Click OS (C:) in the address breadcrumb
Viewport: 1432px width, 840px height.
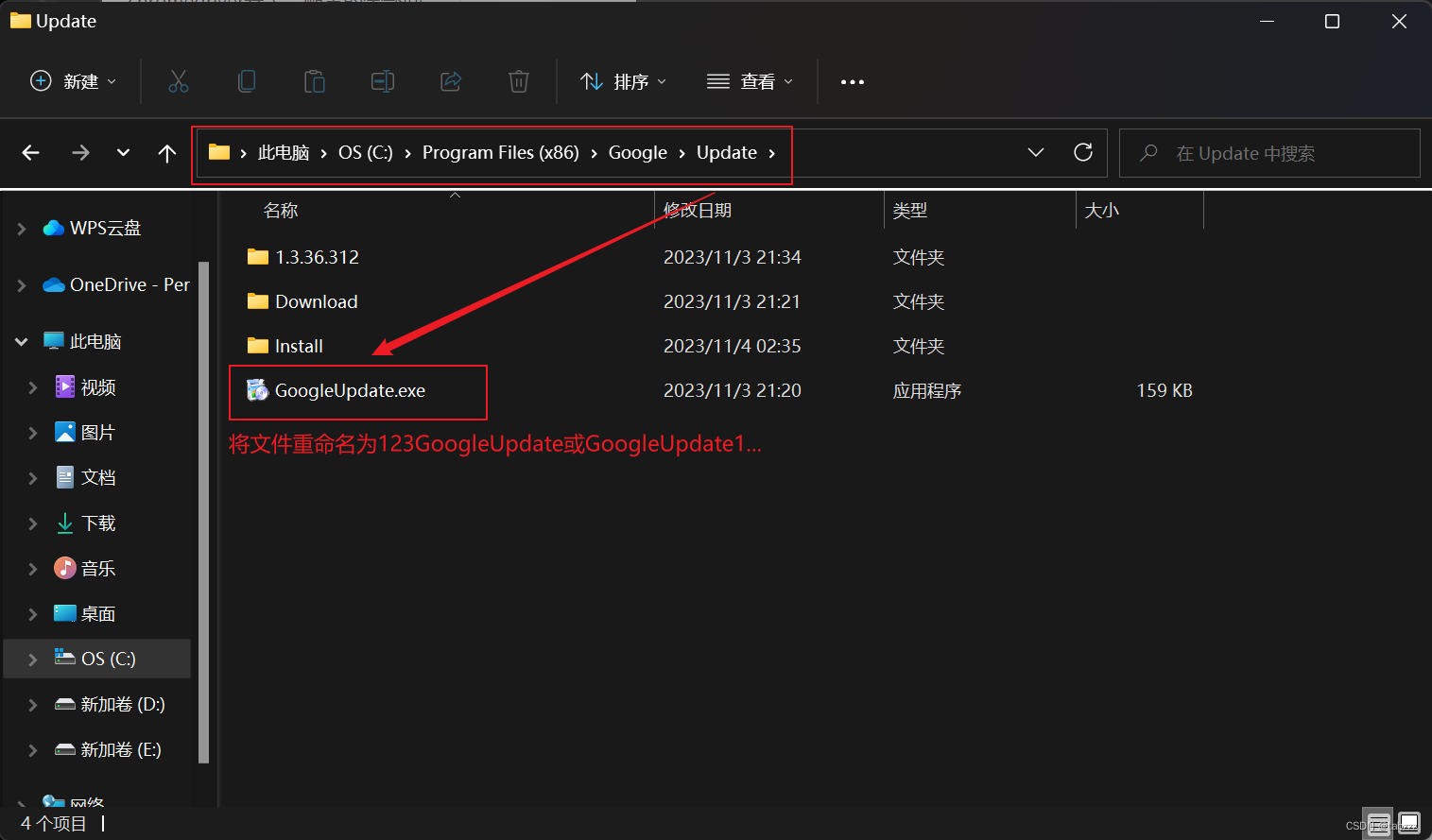point(366,152)
